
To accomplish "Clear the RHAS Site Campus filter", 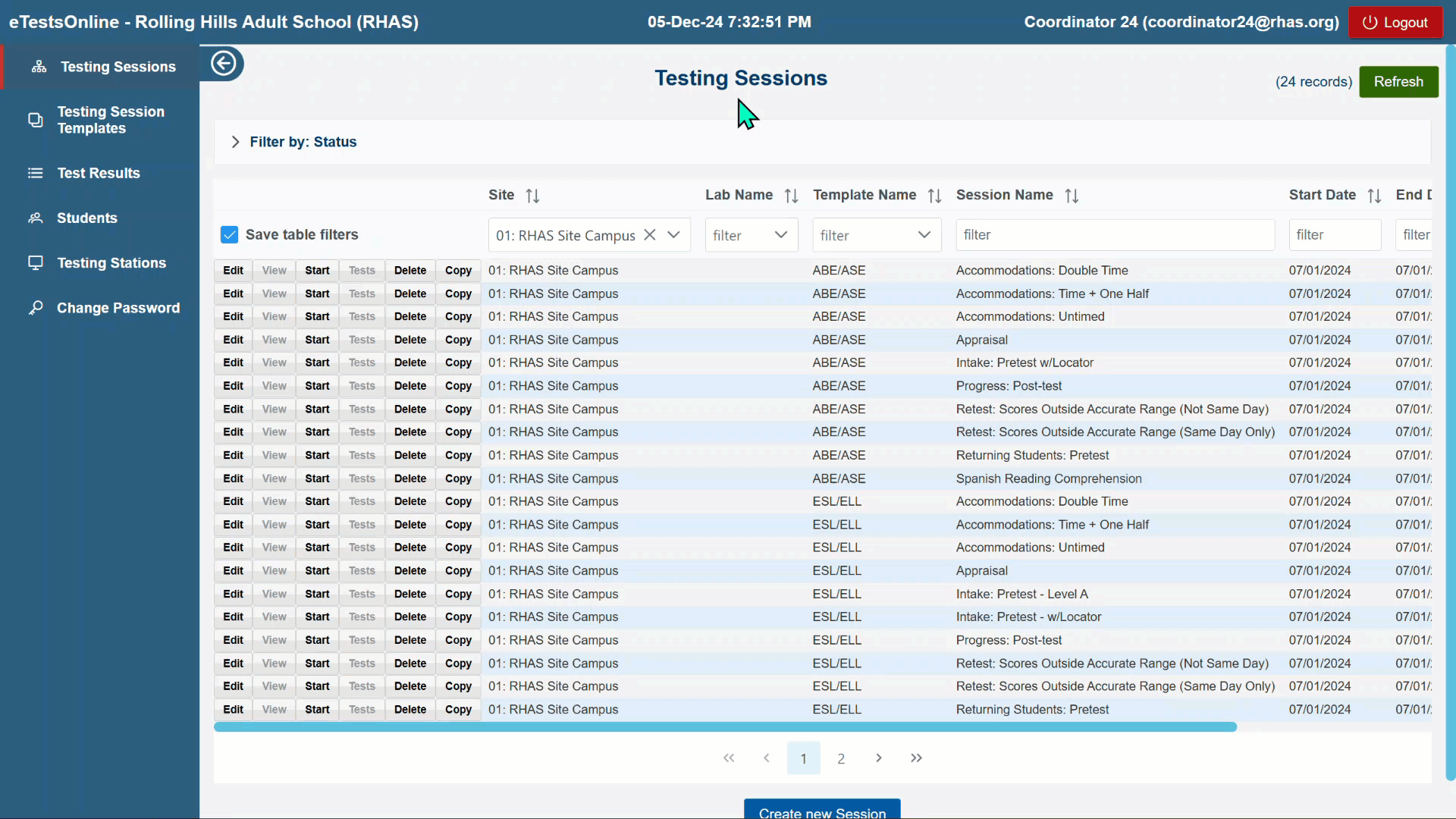I will pos(650,235).
